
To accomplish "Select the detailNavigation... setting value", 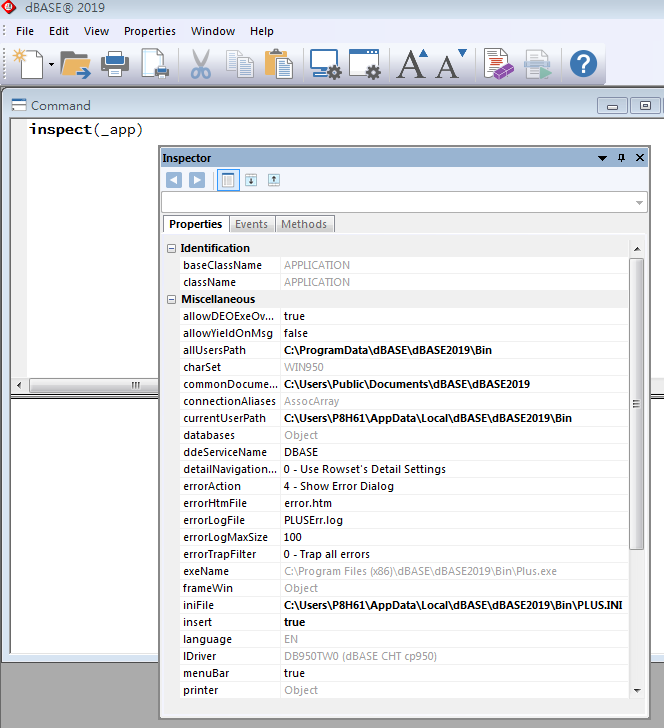I will coord(454,469).
